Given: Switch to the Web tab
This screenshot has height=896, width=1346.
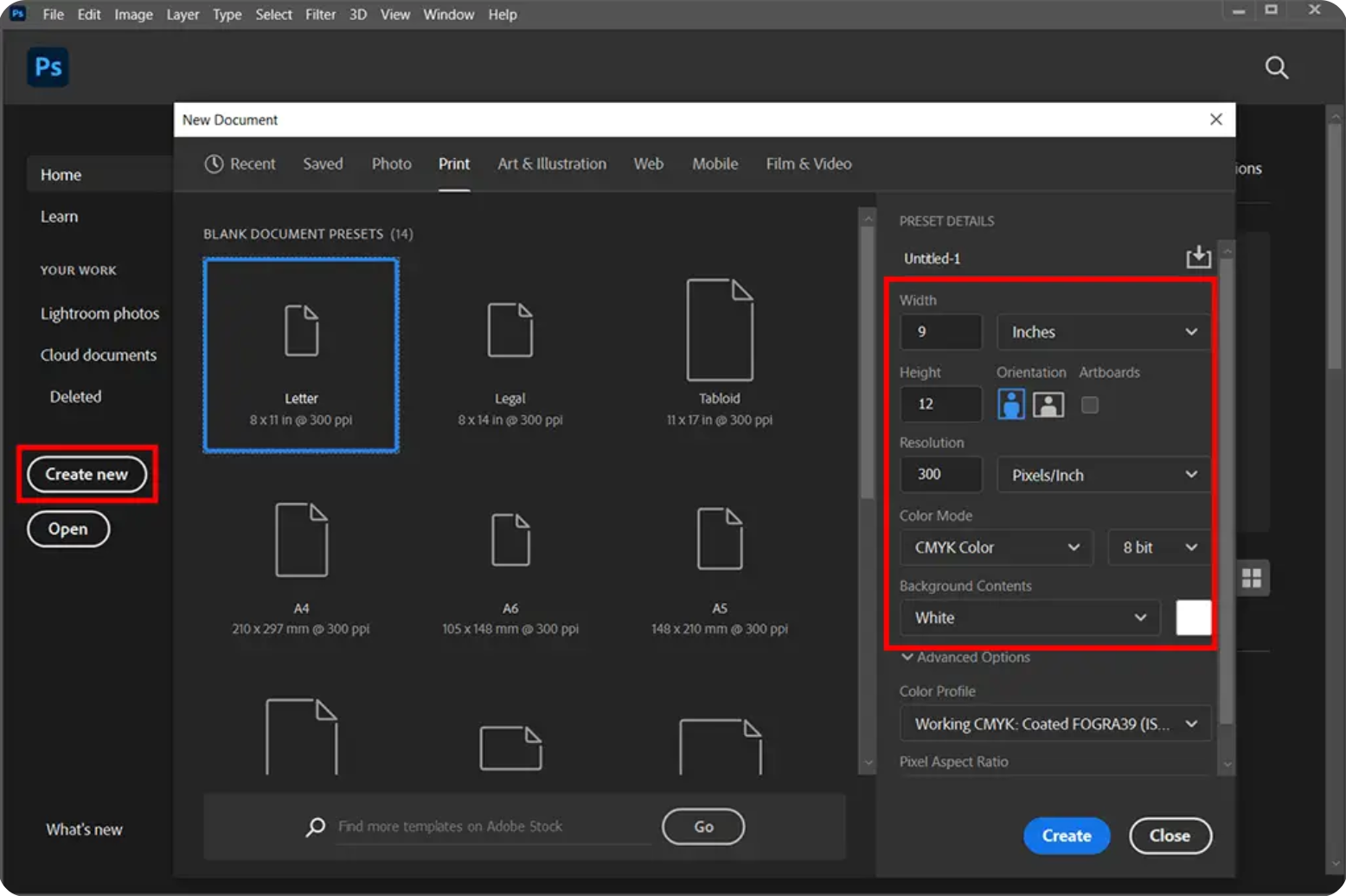Looking at the screenshot, I should coord(648,163).
